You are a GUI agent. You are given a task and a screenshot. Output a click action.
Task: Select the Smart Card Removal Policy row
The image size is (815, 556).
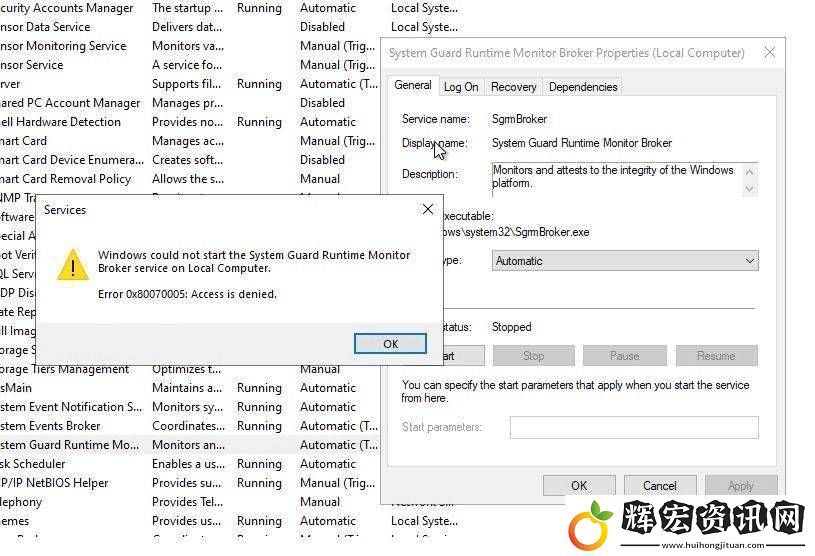pos(189,179)
